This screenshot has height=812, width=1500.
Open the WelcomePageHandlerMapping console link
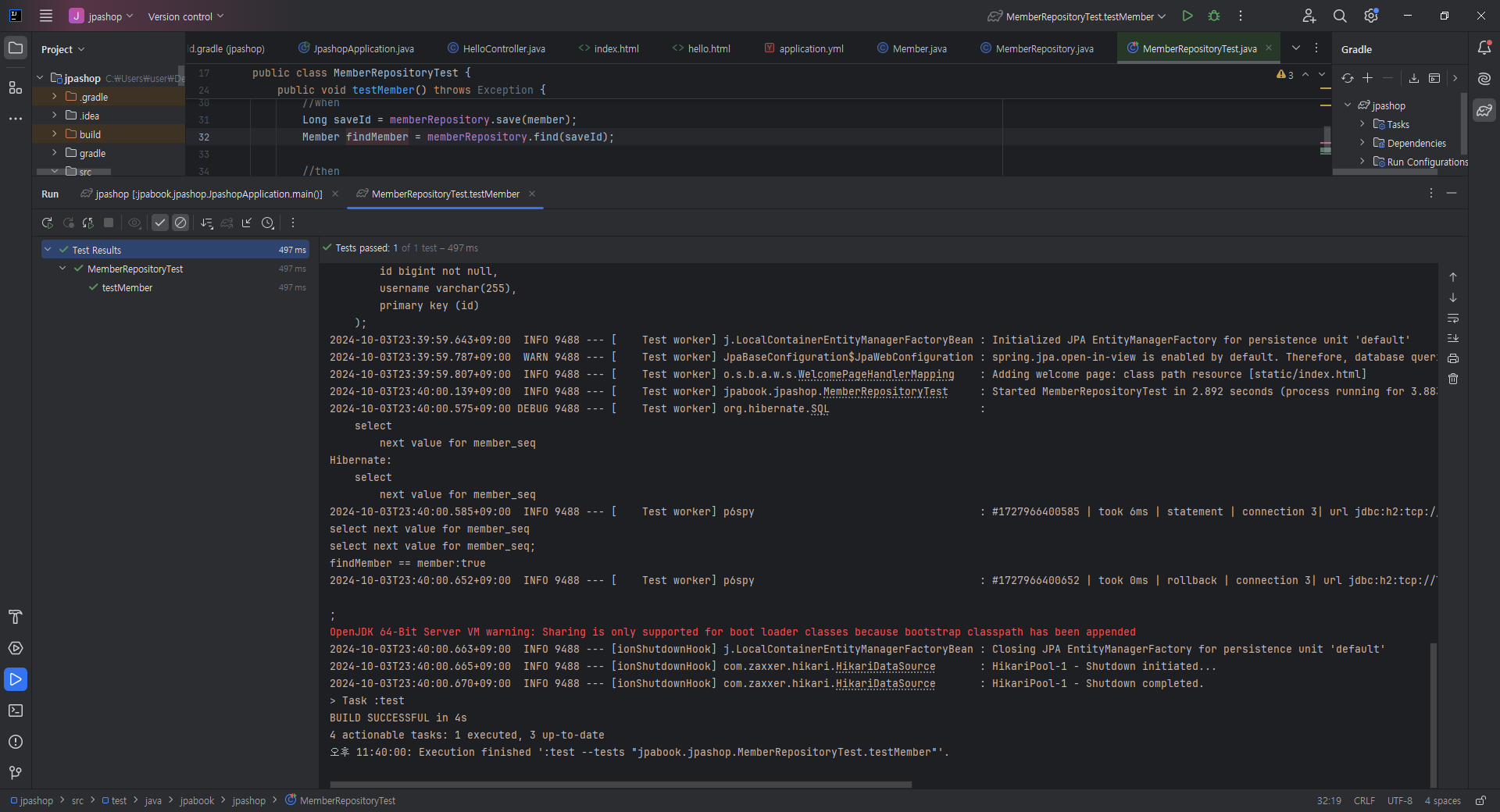[x=876, y=375]
